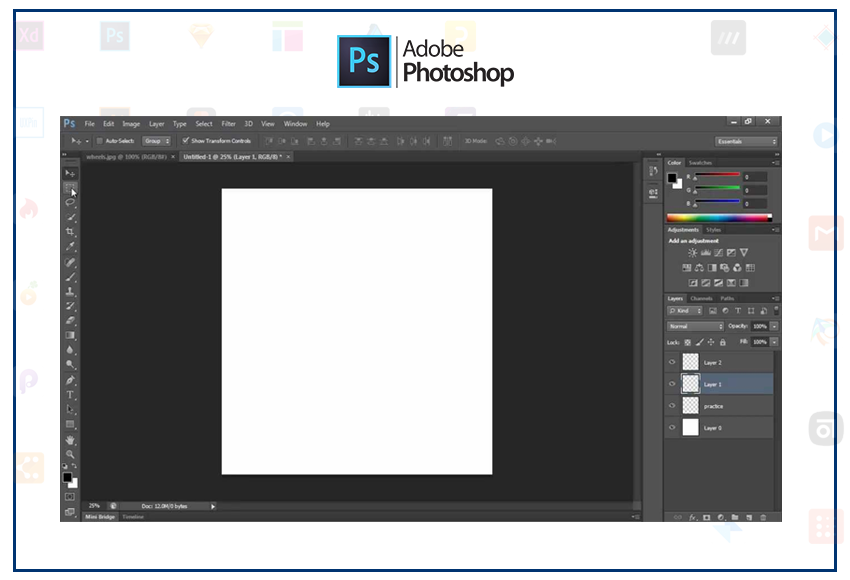This screenshot has width=850, height=580.
Task: Toggle the Auto-Select checkbox
Action: (100, 141)
